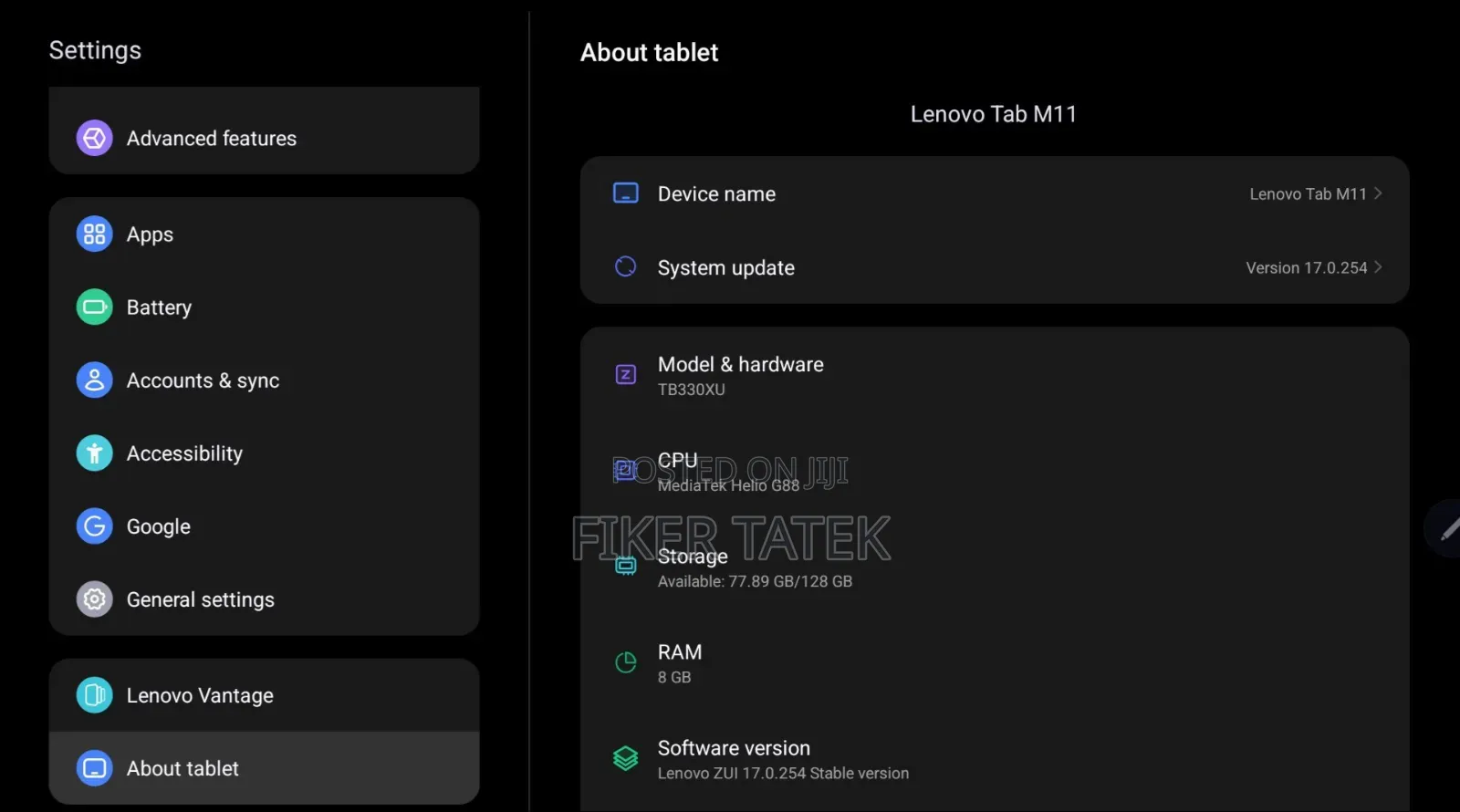1460x812 pixels.
Task: Click the Software version label
Action: [734, 748]
